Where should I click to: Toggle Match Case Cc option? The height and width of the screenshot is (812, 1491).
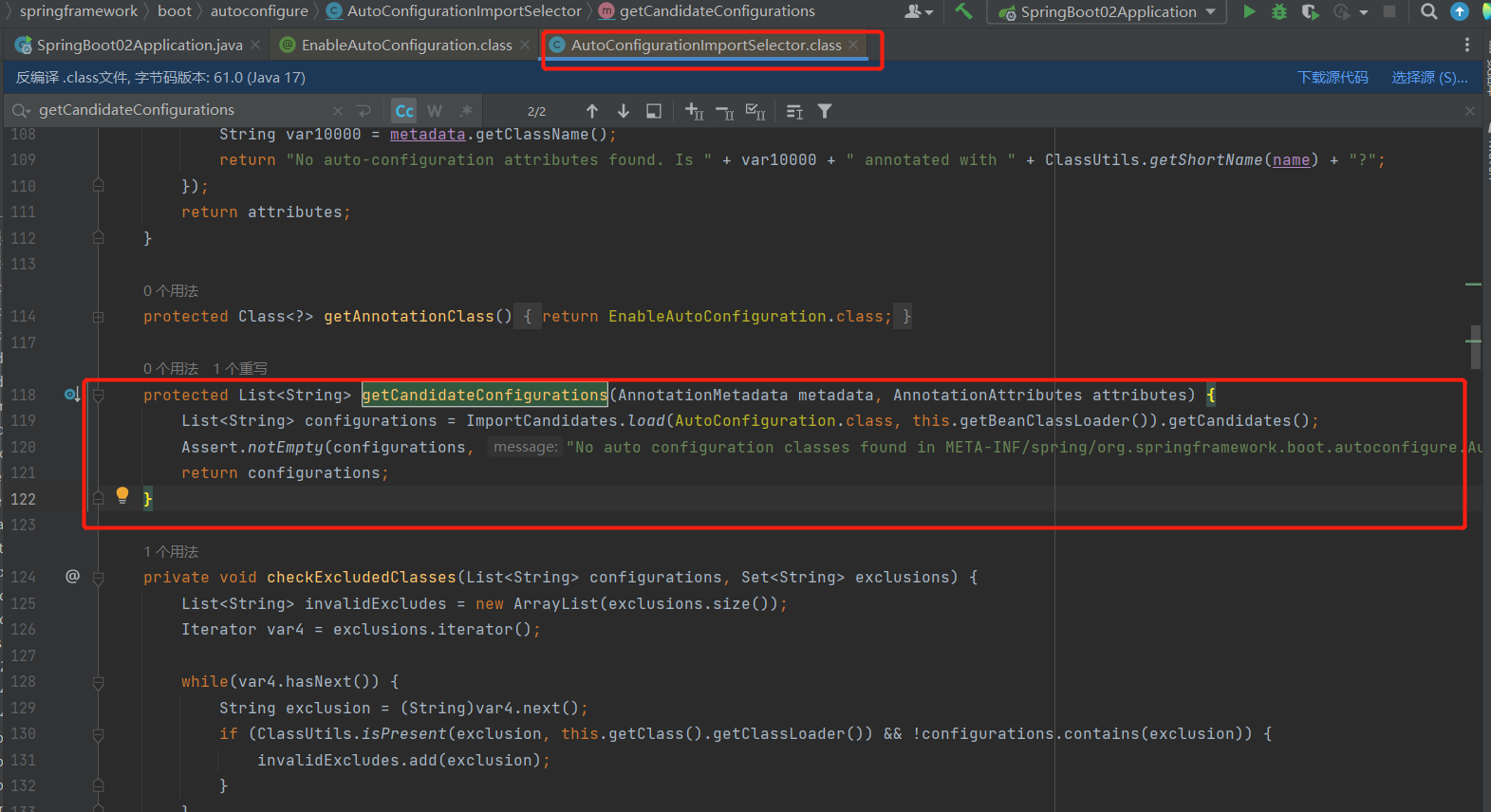click(404, 111)
